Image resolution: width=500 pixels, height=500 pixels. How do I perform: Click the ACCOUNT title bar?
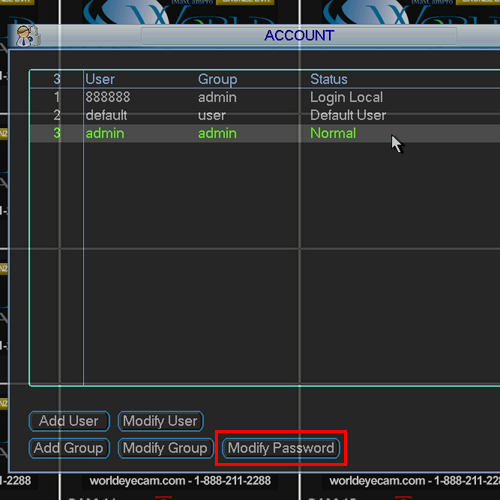coord(299,36)
